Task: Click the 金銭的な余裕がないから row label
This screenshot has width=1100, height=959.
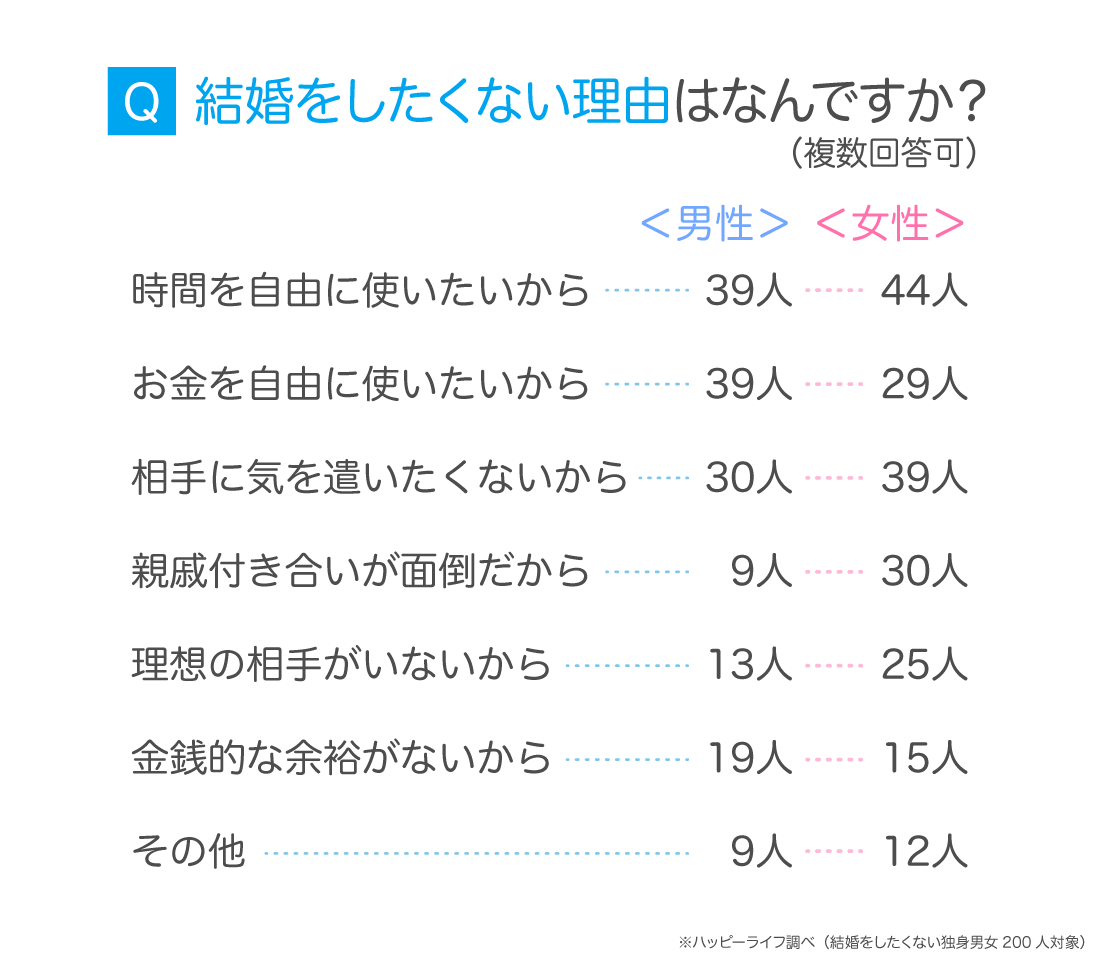Action: [341, 759]
